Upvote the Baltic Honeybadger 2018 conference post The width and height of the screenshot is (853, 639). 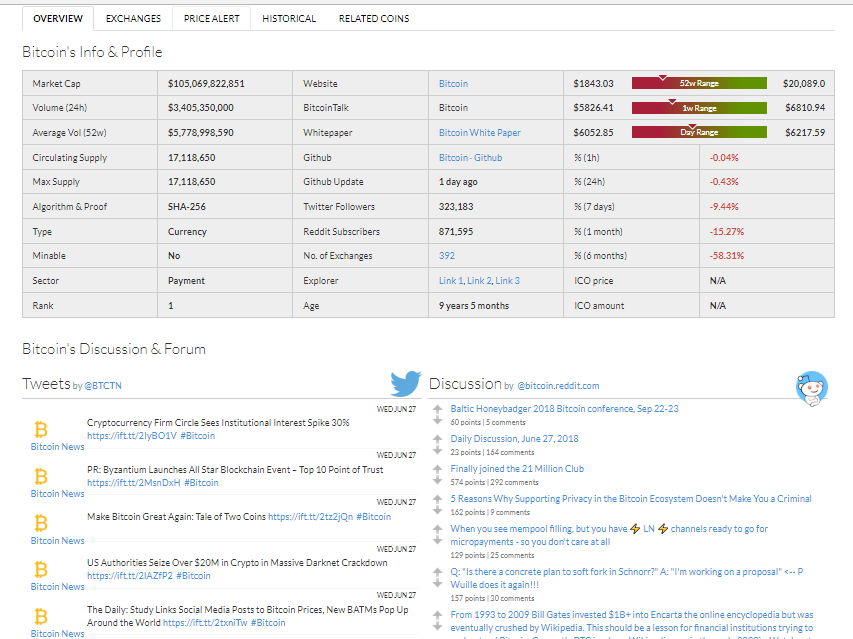(437, 408)
